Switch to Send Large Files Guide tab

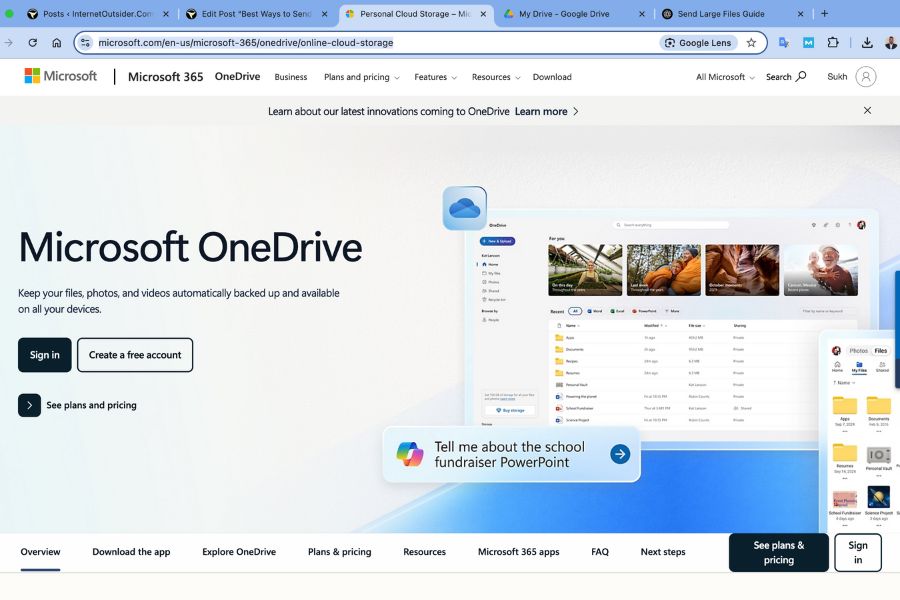pos(721,14)
